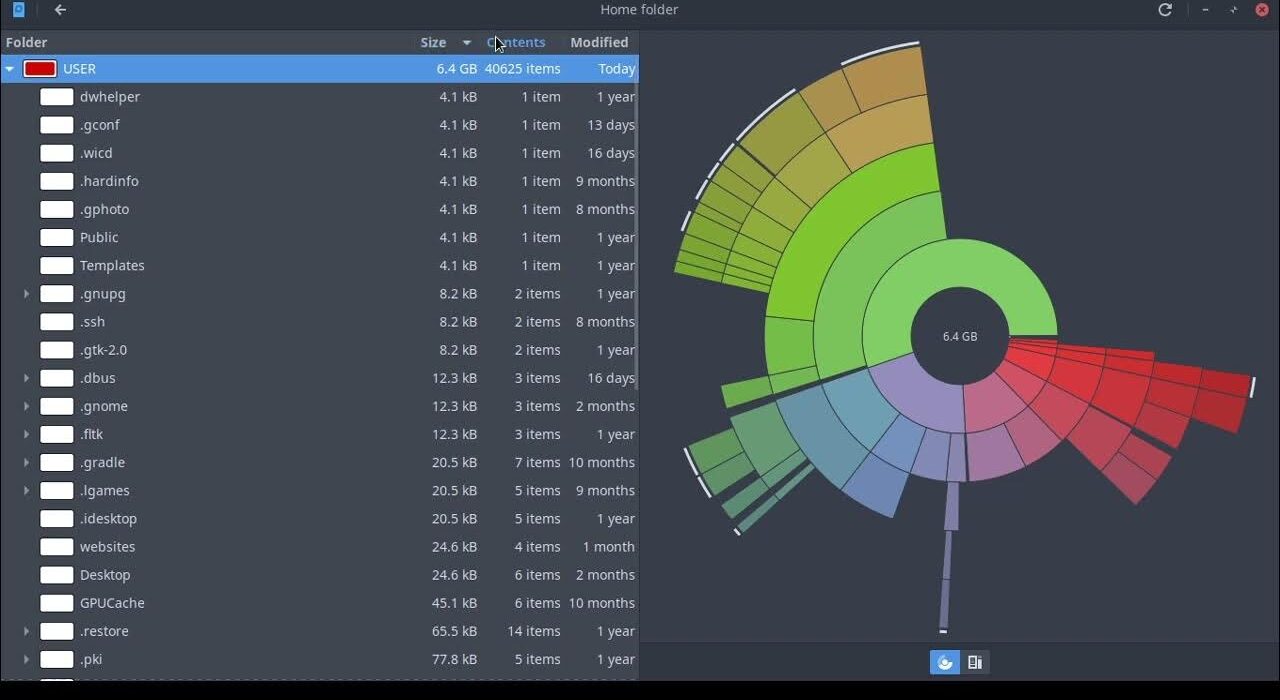
Task: Click the back arrow in the header
Action: [60, 10]
